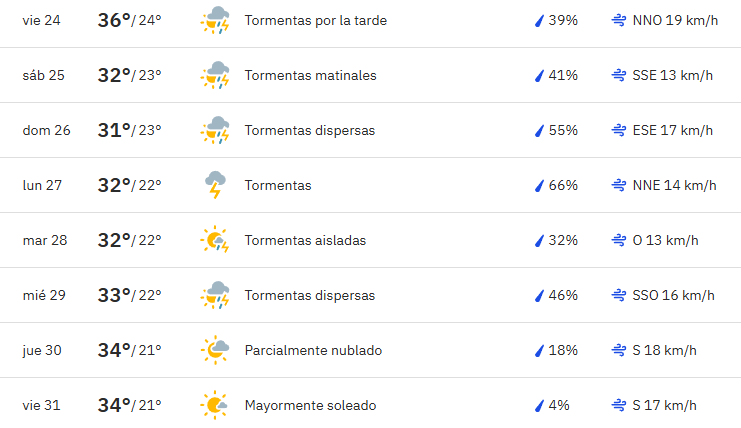
Task: Click the wind icon beside NNO 19 km/h
Action: 619,20
